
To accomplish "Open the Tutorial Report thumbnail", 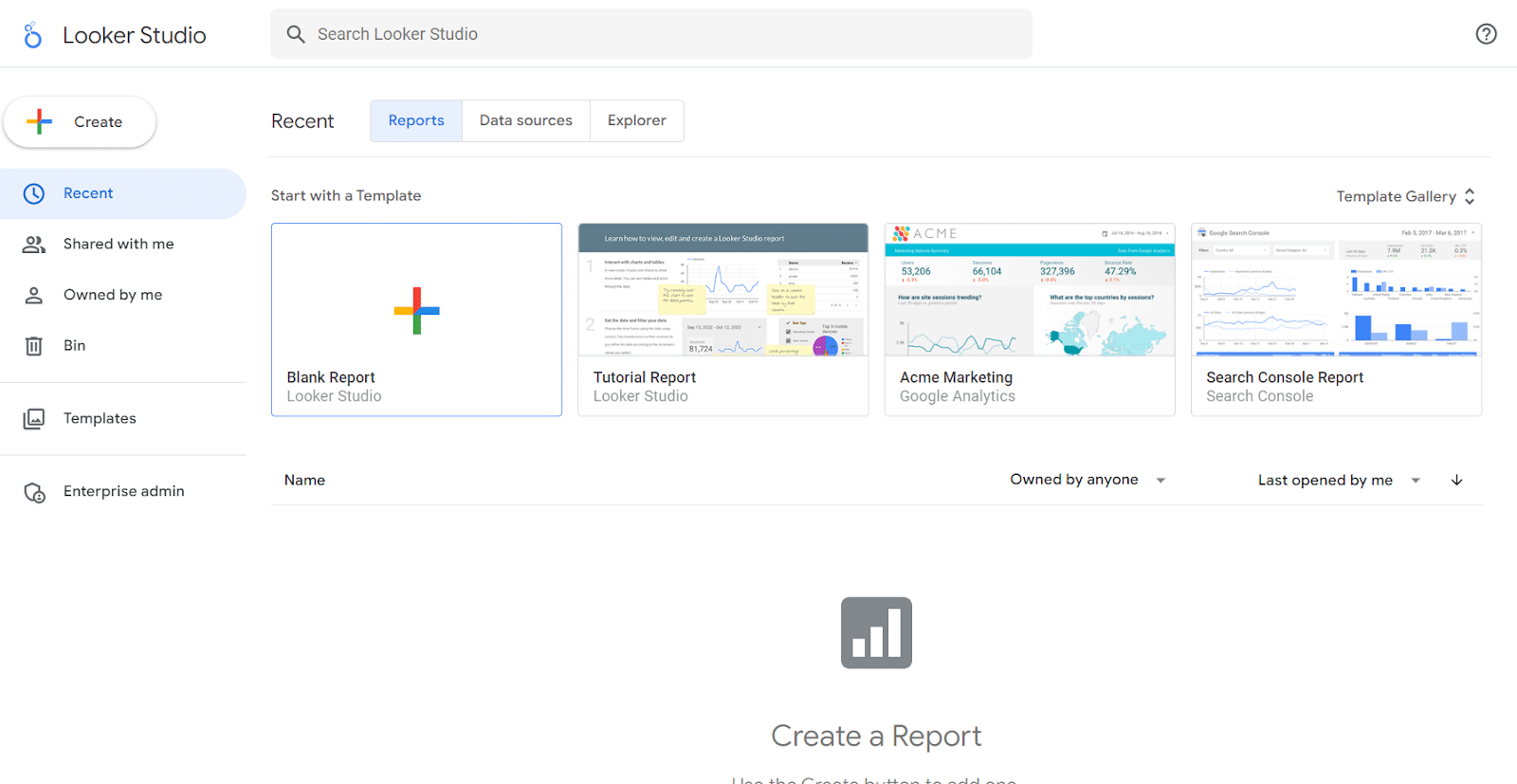I will (x=723, y=290).
